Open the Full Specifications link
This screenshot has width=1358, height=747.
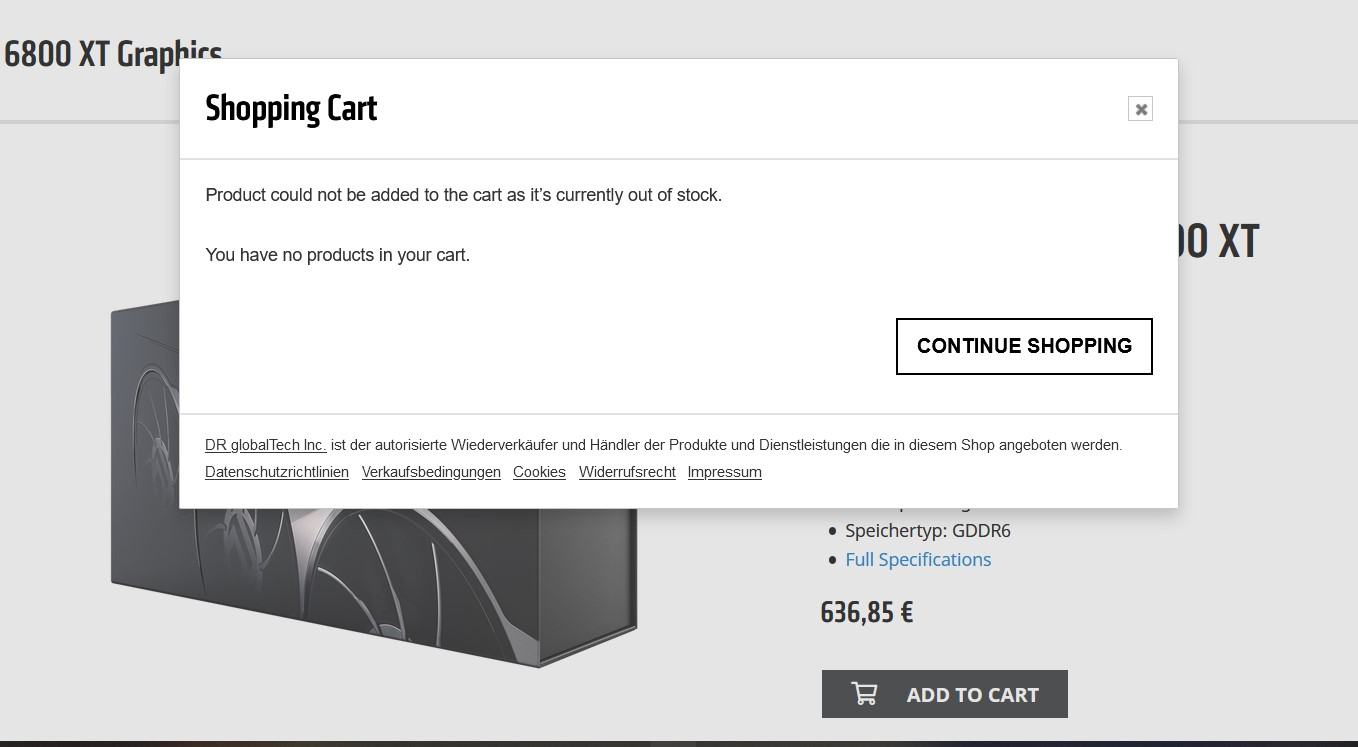[x=917, y=559]
